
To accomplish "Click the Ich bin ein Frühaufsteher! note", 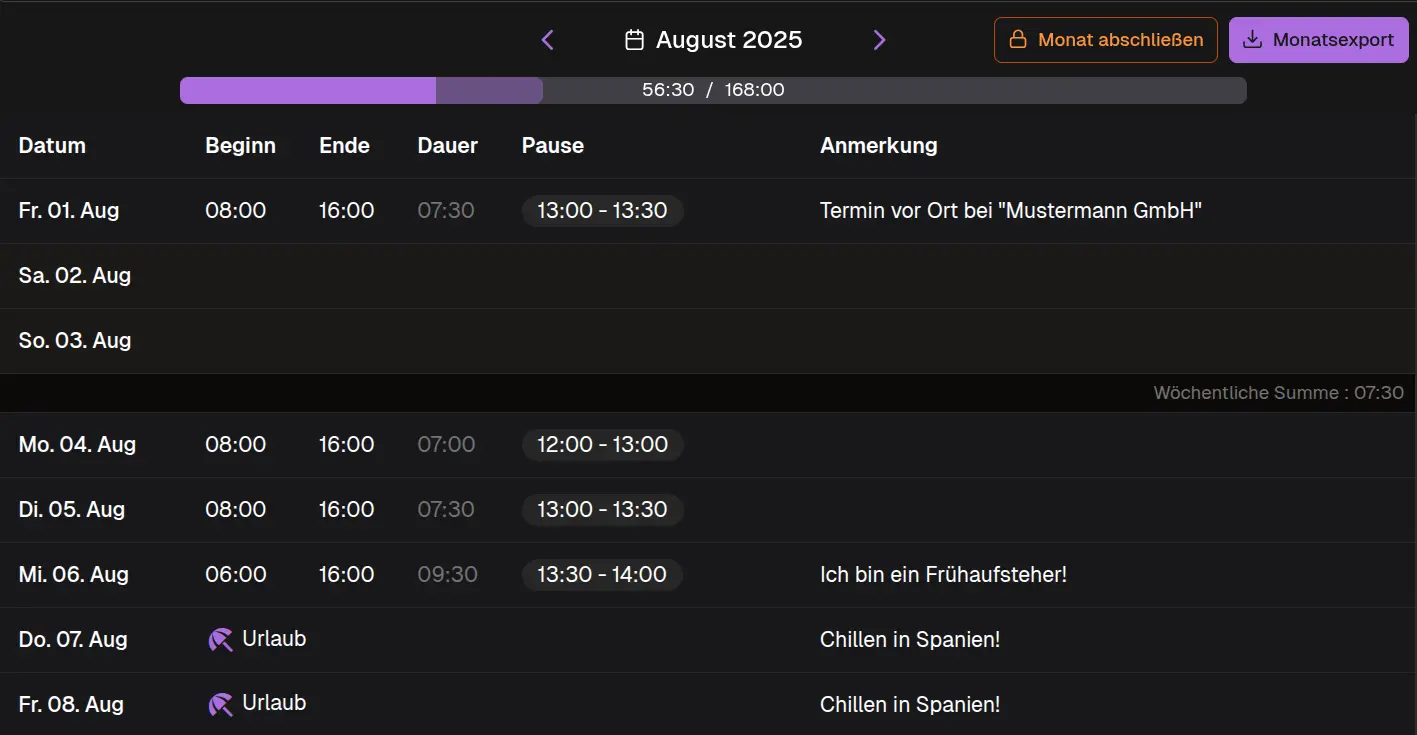I will [943, 575].
